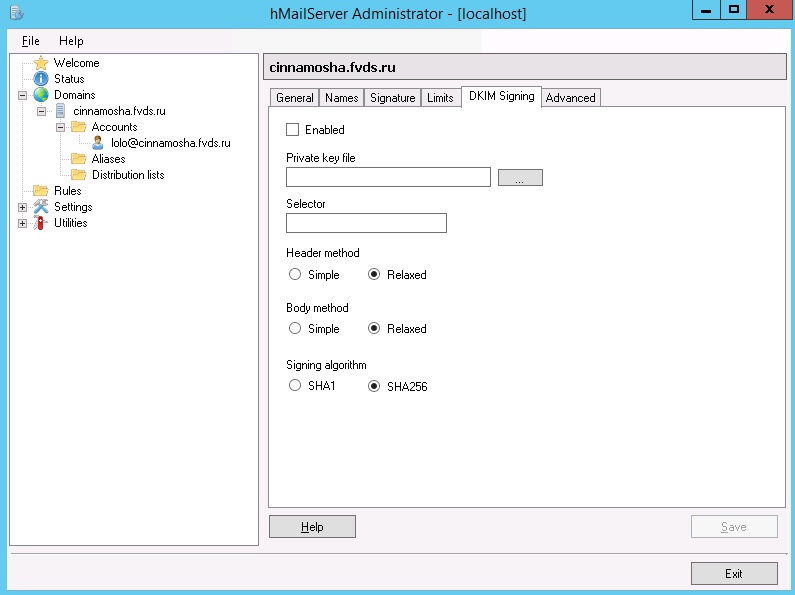Select Simple body method
The height and width of the screenshot is (595, 795).
point(295,328)
